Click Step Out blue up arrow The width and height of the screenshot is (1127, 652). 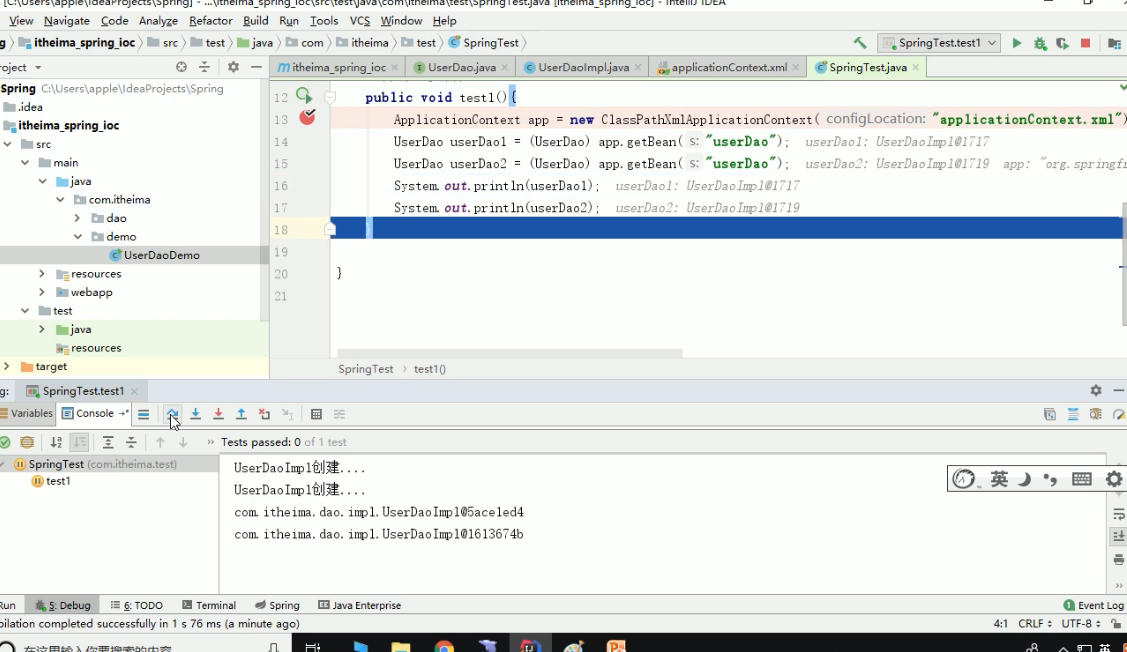pyautogui.click(x=242, y=414)
